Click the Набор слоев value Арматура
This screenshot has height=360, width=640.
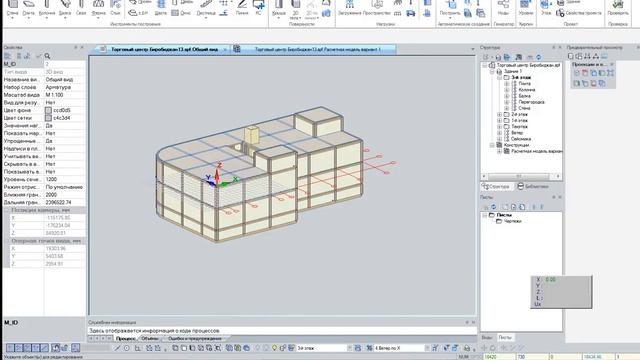click(64, 87)
